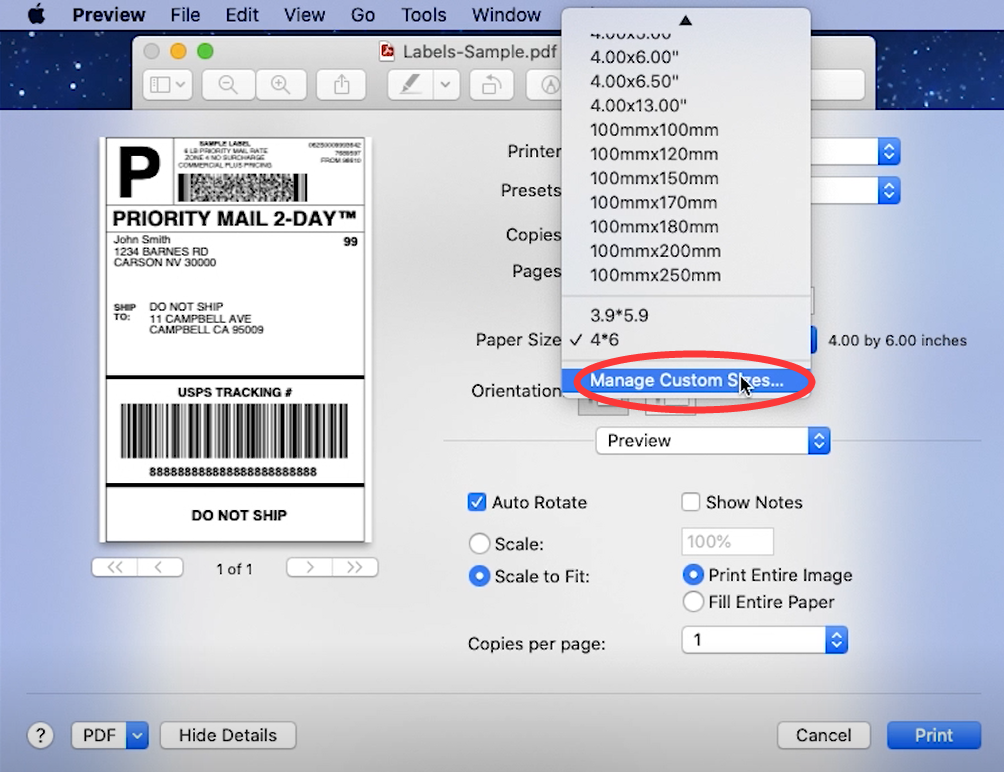
Task: Go to previous page arrow button
Action: [159, 567]
